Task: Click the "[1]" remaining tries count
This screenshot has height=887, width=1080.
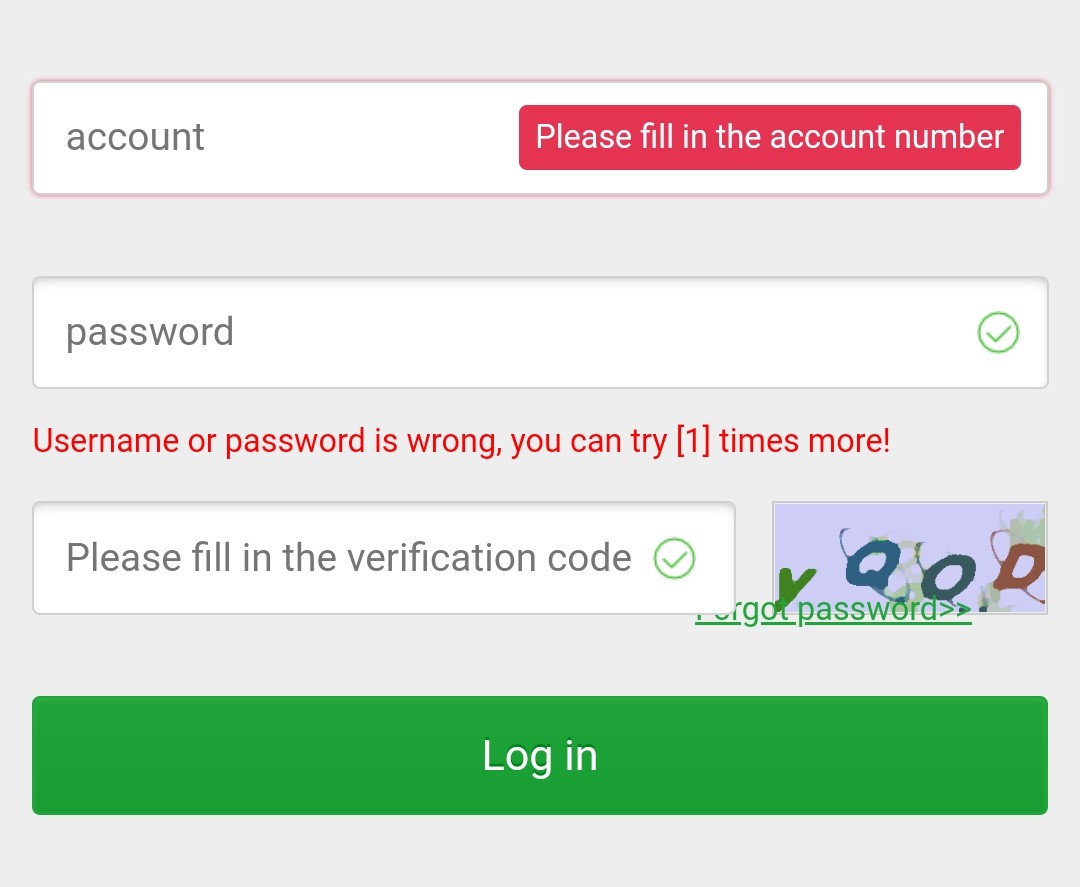Action: pyautogui.click(x=692, y=441)
